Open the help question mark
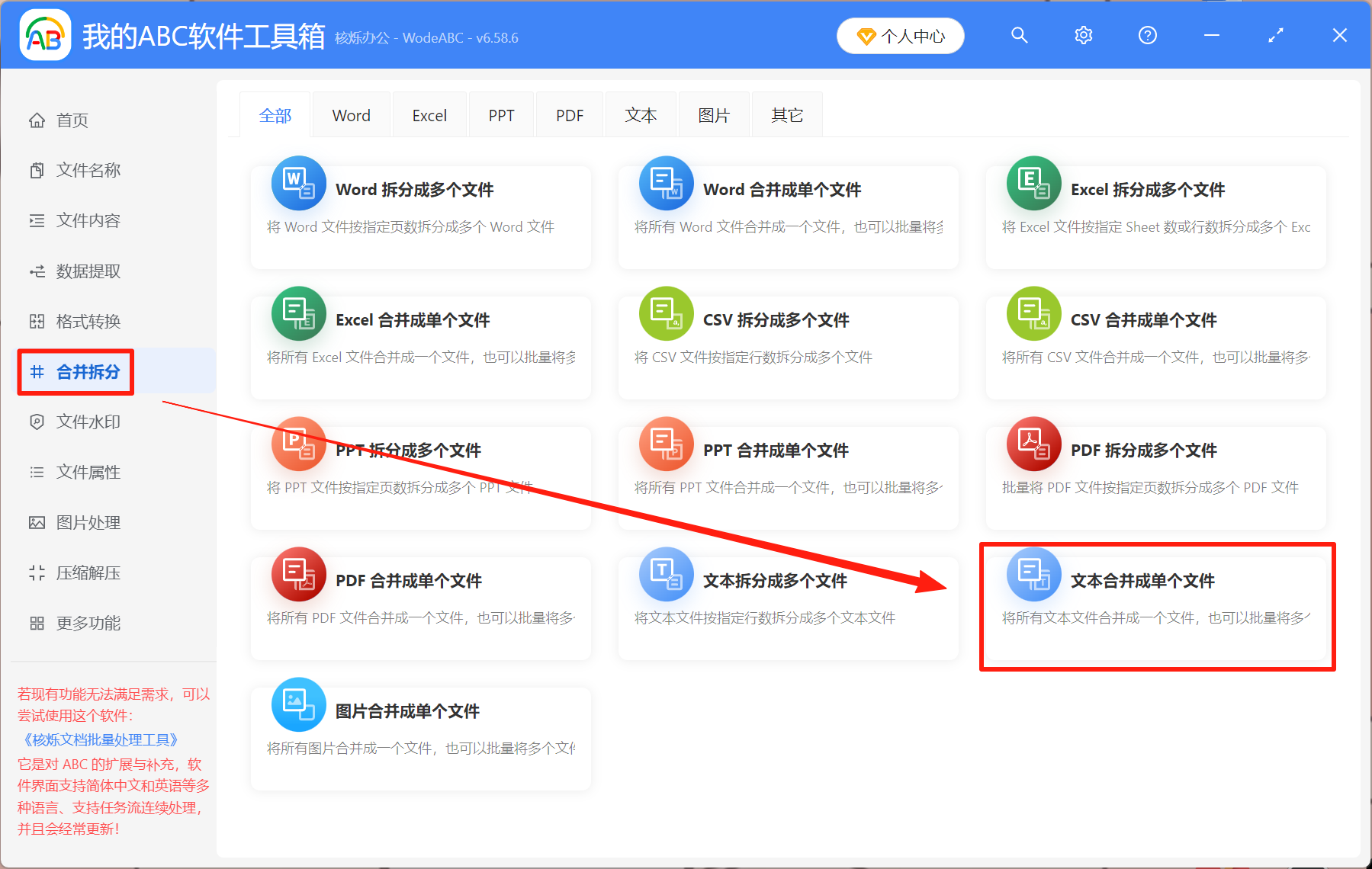 coord(1147,35)
